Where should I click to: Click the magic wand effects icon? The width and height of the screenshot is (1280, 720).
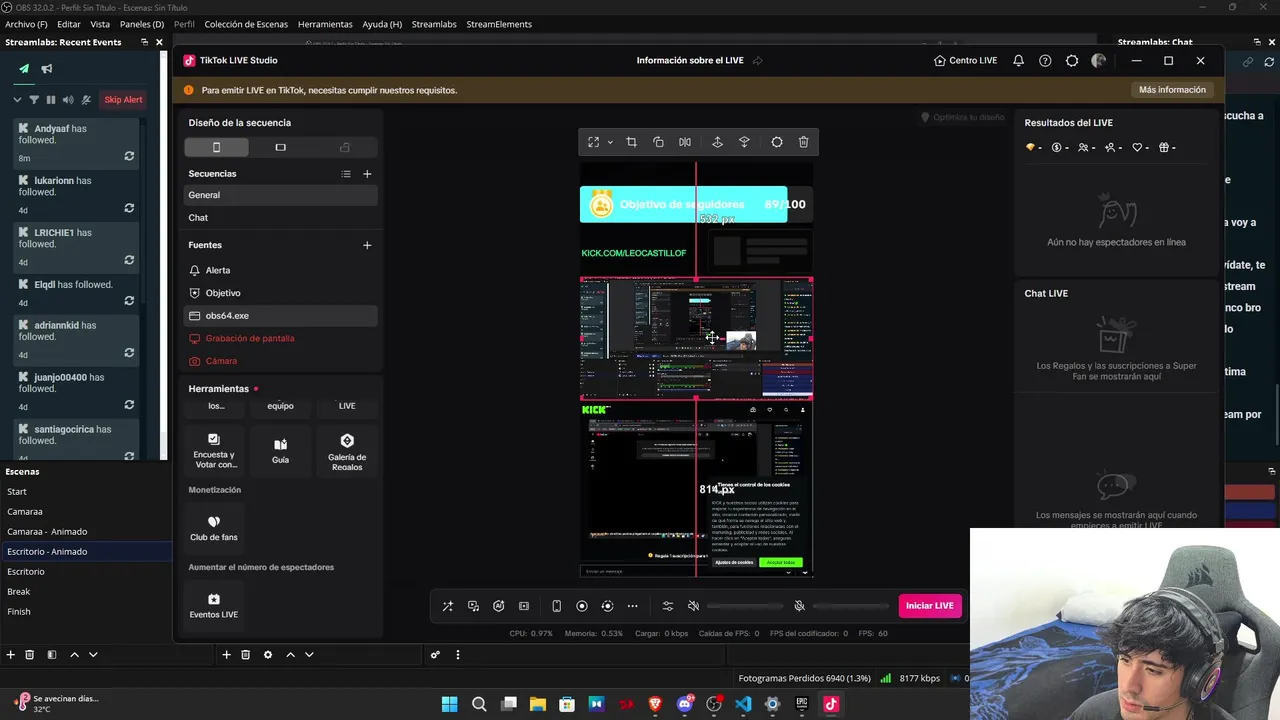point(448,606)
